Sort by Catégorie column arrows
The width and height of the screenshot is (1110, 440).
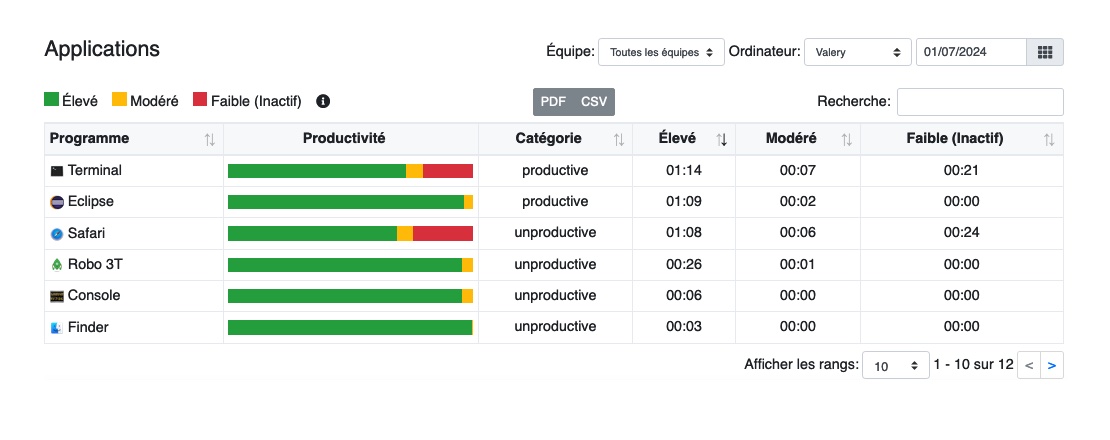[619, 139]
